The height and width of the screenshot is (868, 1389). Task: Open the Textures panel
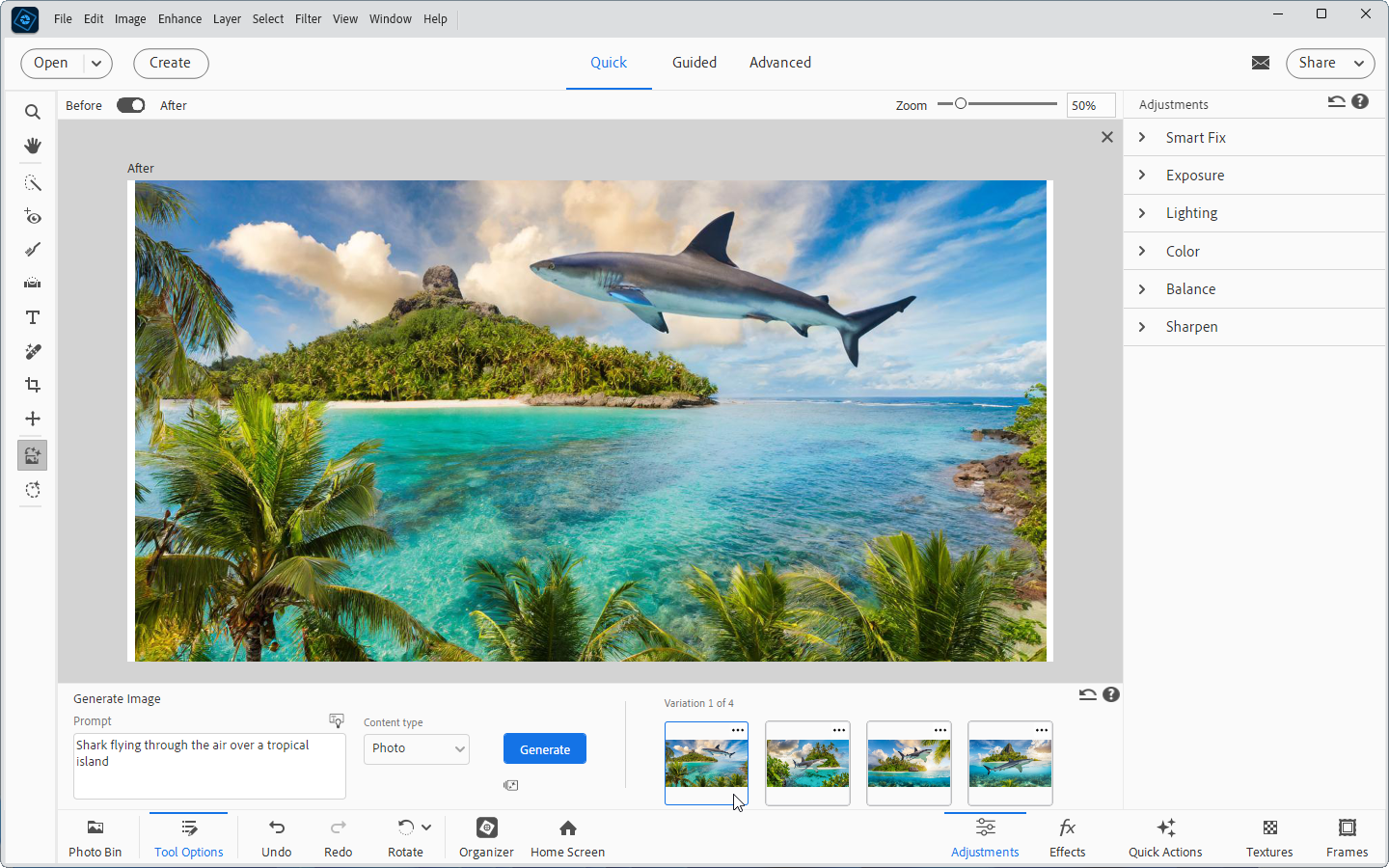coord(1268,837)
